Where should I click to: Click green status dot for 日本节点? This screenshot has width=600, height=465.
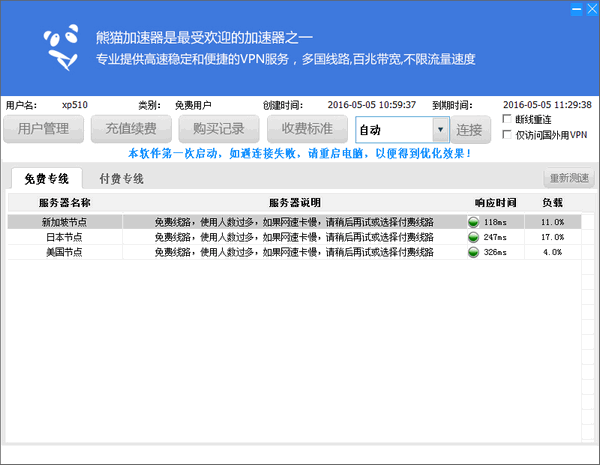(473, 237)
